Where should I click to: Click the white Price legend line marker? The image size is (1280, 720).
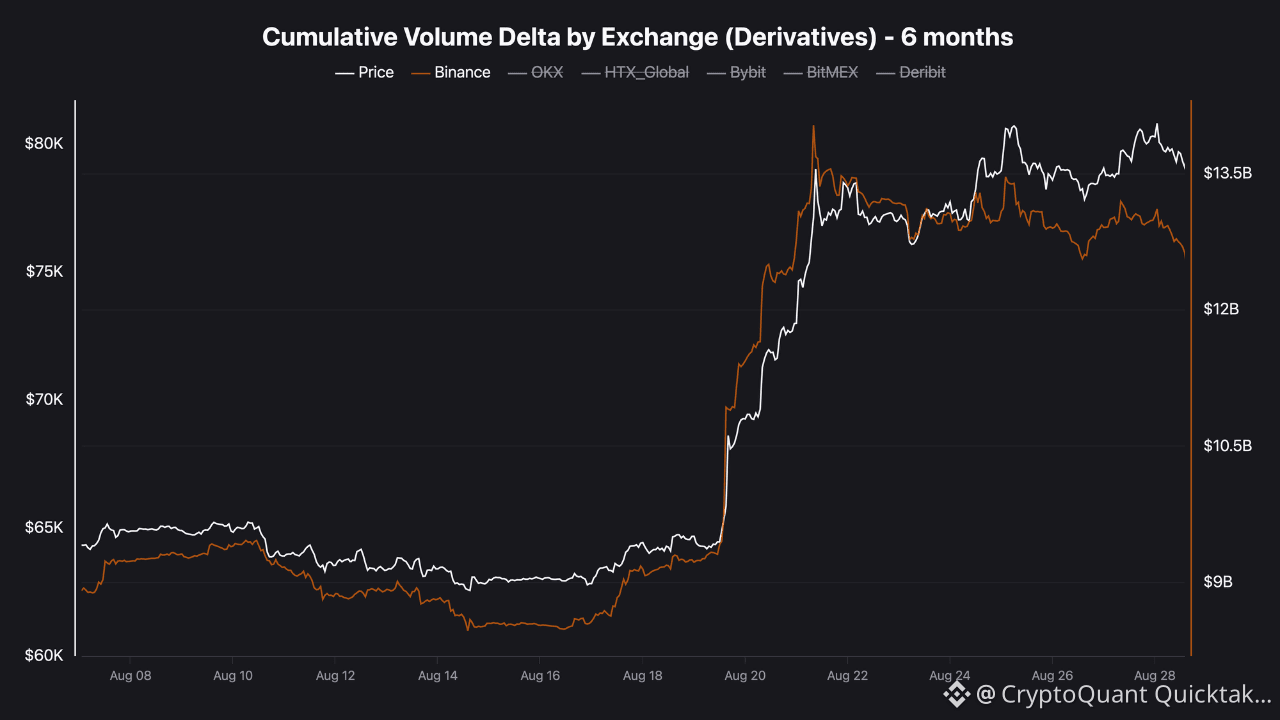point(344,73)
